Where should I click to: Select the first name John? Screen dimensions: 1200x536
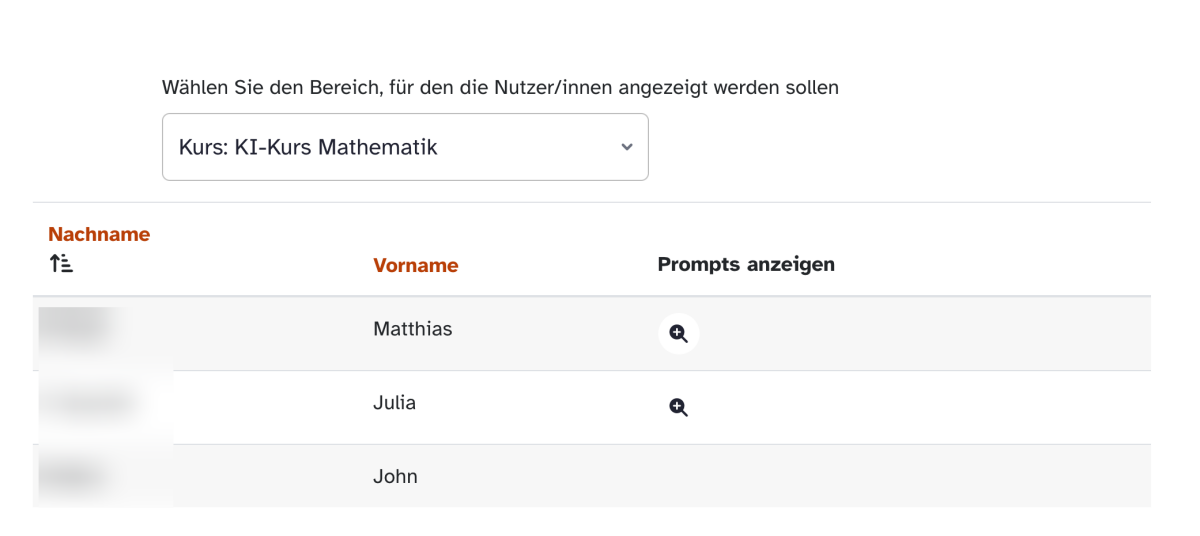(x=395, y=477)
